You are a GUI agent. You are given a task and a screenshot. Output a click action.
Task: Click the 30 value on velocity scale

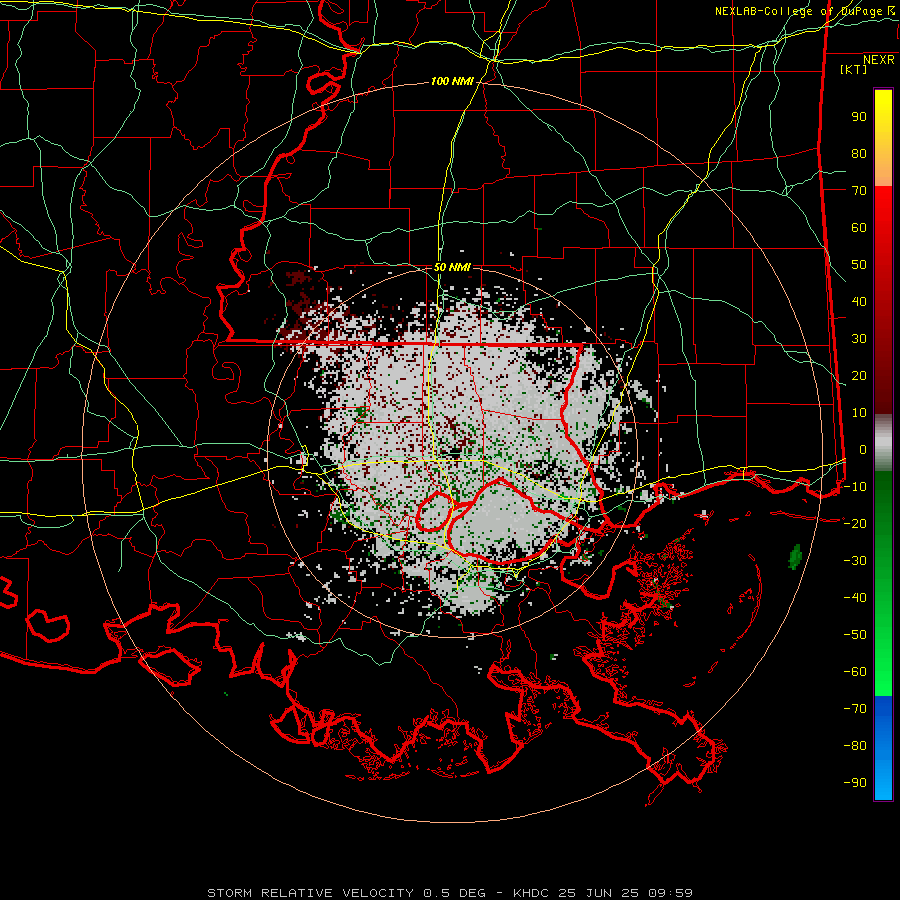coord(859,339)
